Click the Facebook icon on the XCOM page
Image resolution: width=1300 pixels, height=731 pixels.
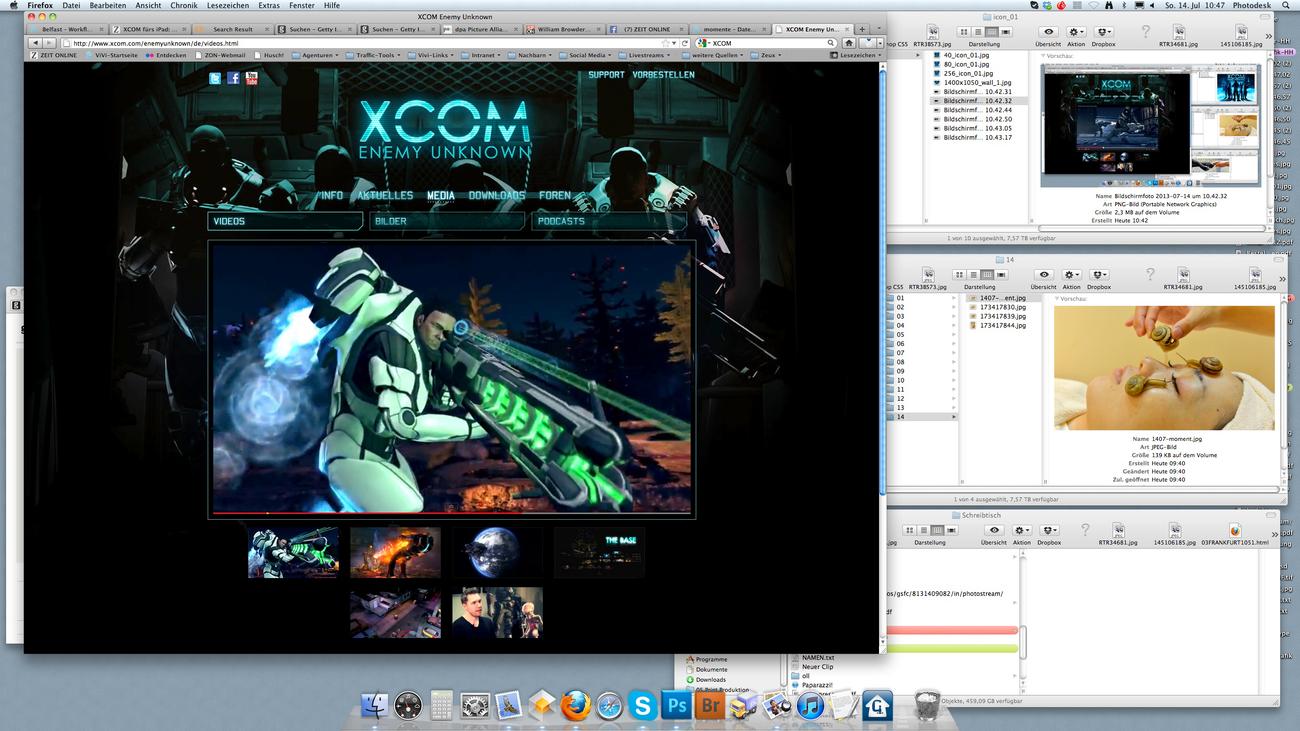point(233,79)
